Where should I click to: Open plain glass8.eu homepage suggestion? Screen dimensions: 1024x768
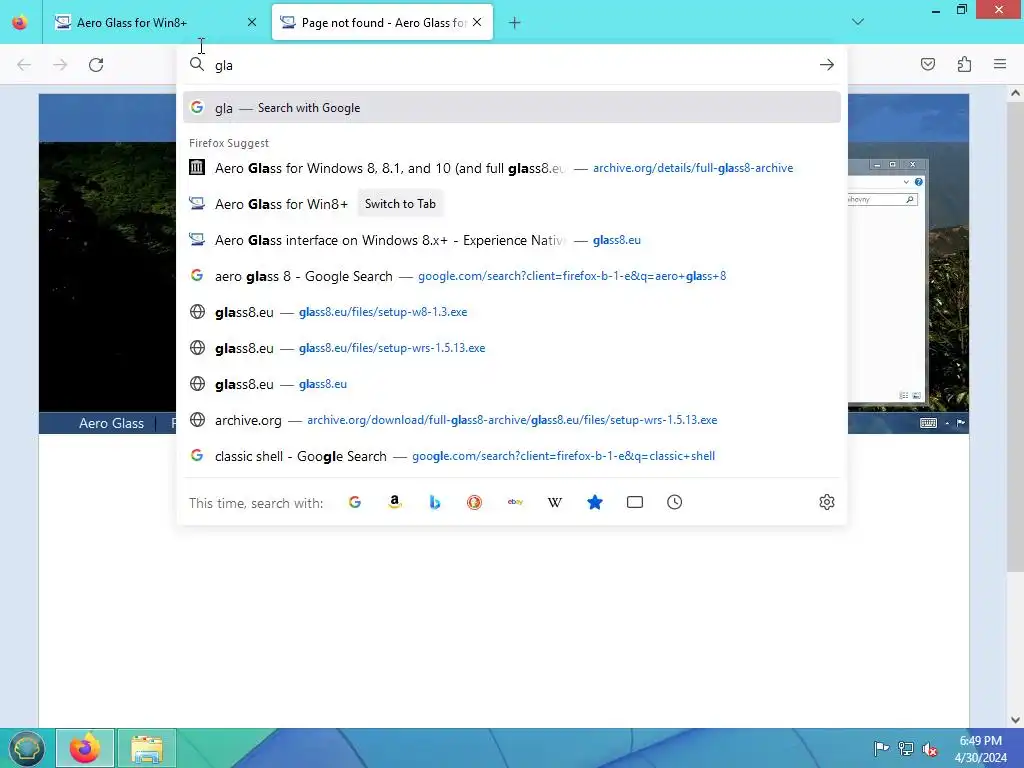point(512,384)
